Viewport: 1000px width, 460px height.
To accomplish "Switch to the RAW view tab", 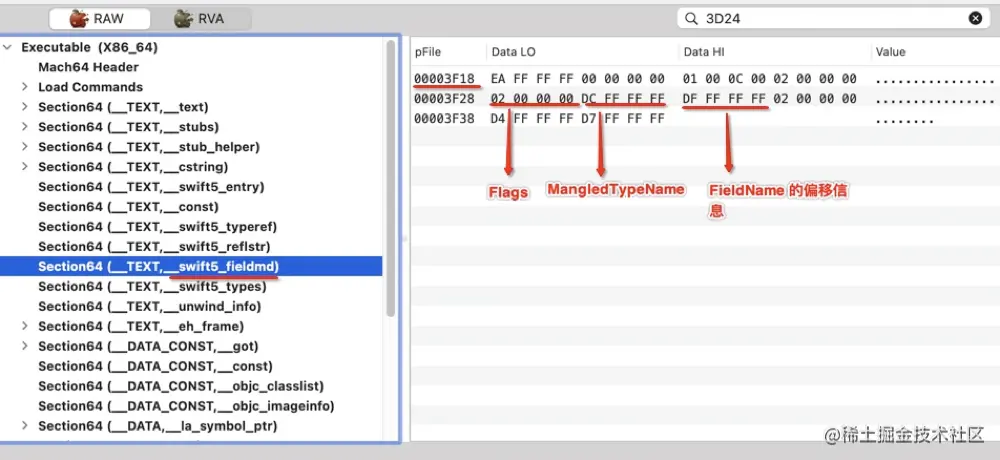I will [99, 19].
